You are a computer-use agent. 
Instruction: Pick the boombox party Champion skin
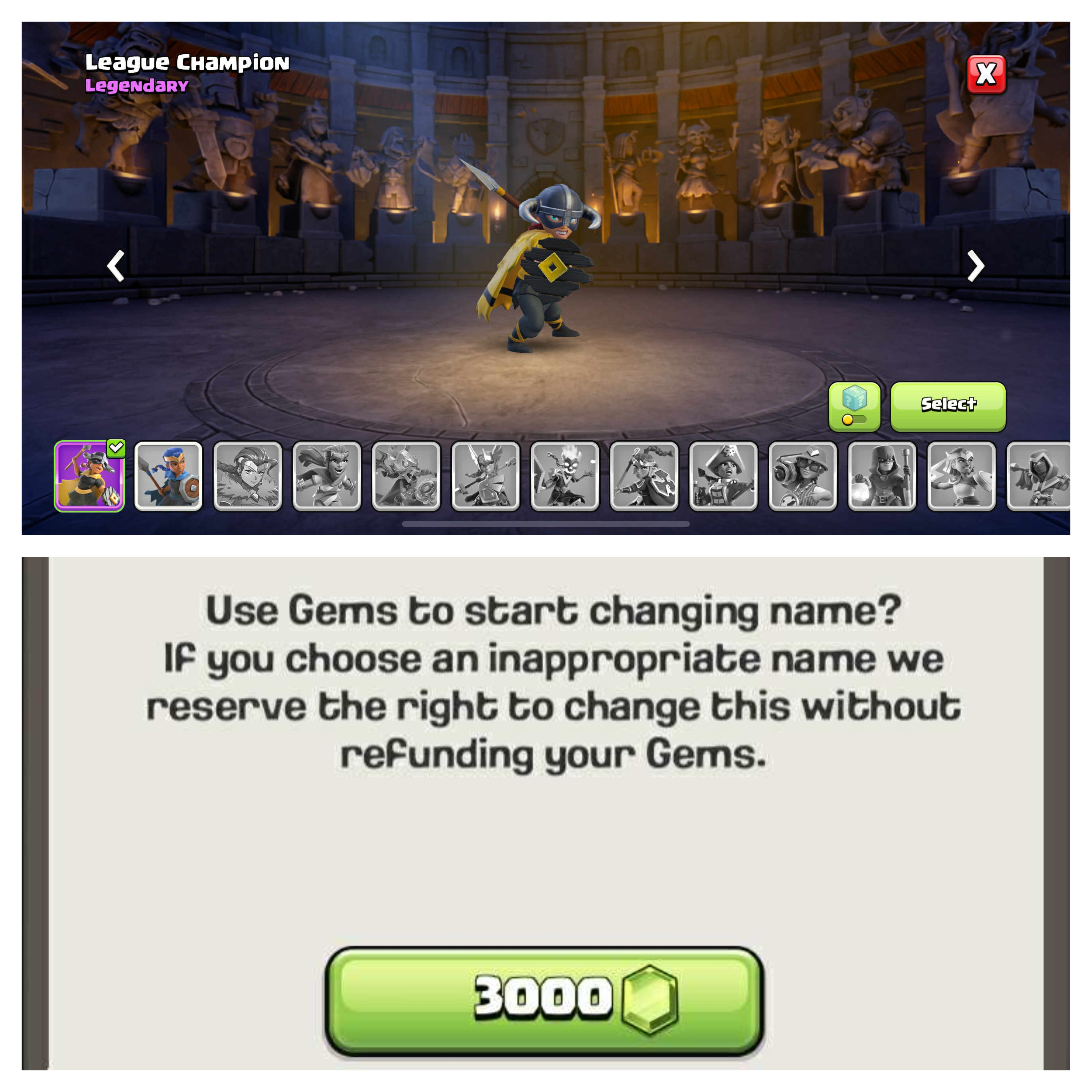803,476
